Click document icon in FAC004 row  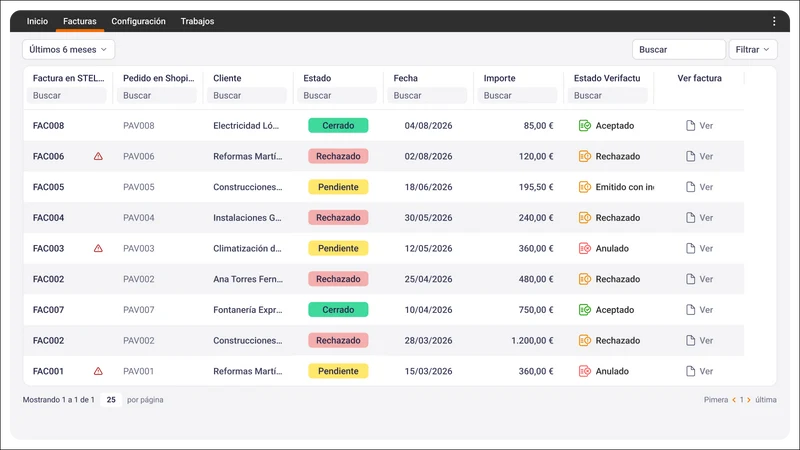[690, 218]
